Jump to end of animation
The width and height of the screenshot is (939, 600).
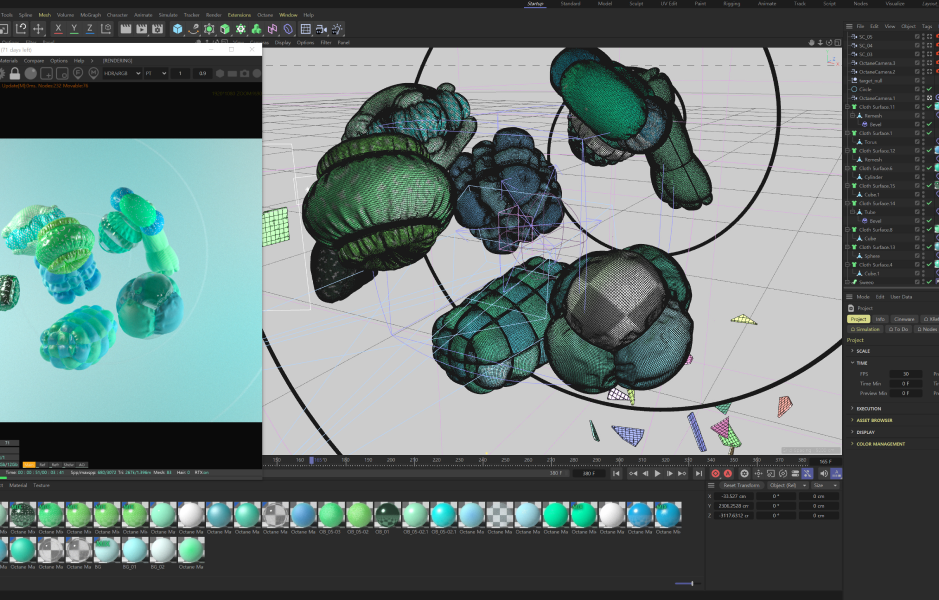pos(698,473)
